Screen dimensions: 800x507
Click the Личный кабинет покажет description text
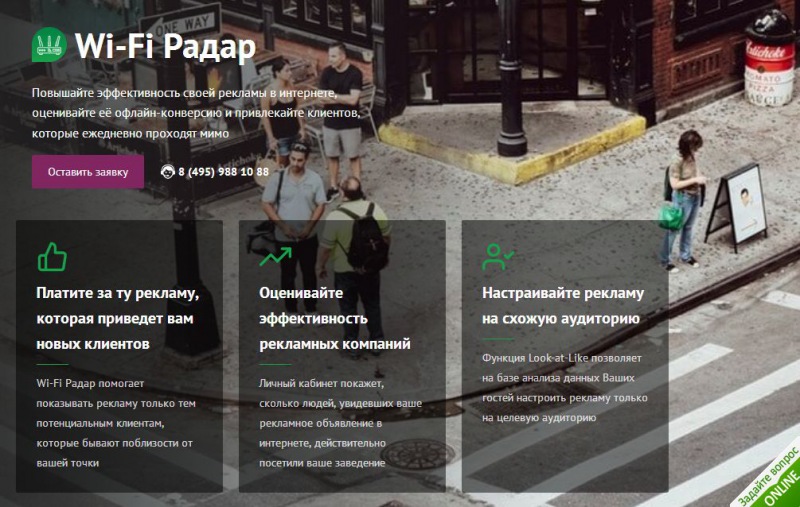pyautogui.click(x=340, y=423)
